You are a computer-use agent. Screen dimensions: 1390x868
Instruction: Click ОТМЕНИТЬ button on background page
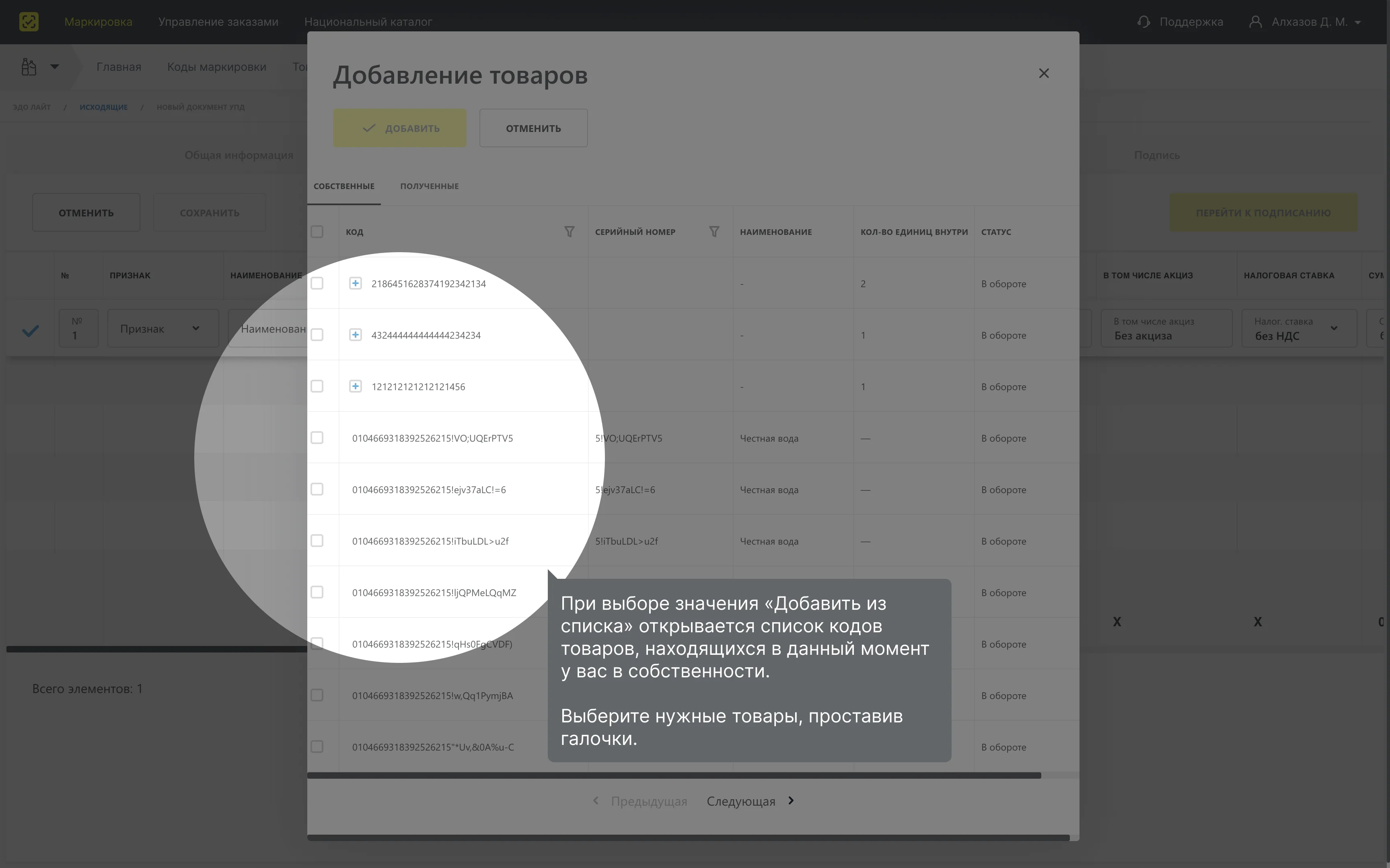(x=86, y=212)
